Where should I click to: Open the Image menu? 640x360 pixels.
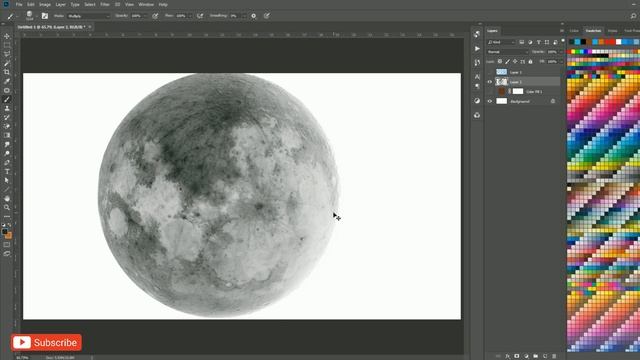point(45,4)
